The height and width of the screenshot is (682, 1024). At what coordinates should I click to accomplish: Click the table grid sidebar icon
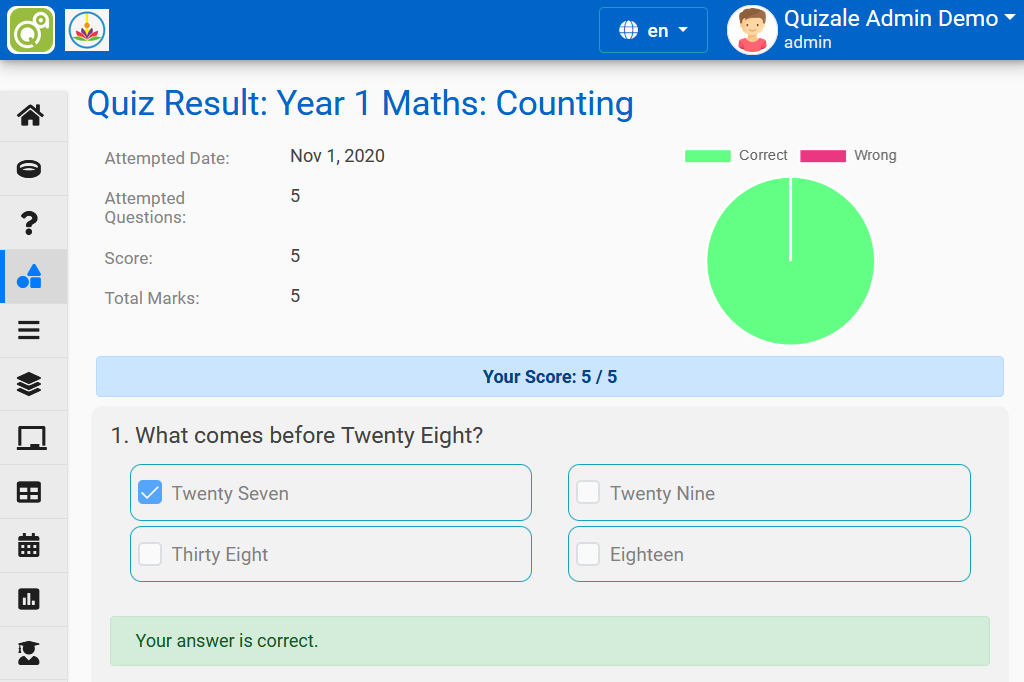pyautogui.click(x=30, y=492)
